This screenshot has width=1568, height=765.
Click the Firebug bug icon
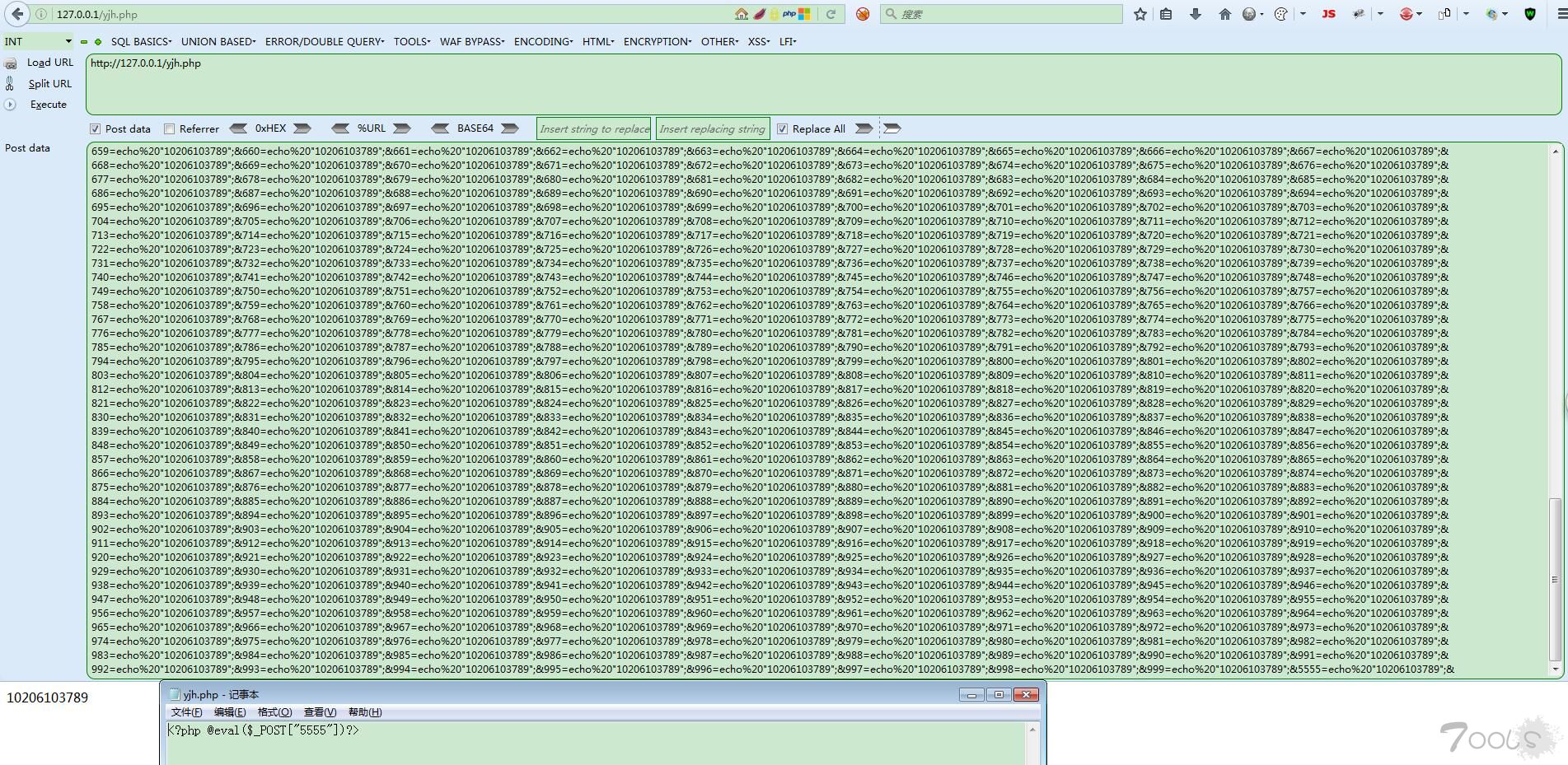[x=1359, y=14]
